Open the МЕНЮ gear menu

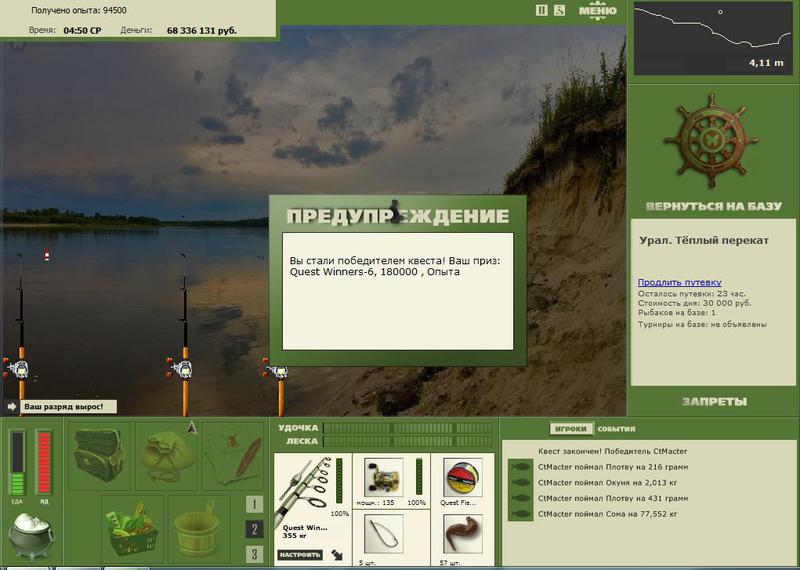(x=597, y=11)
